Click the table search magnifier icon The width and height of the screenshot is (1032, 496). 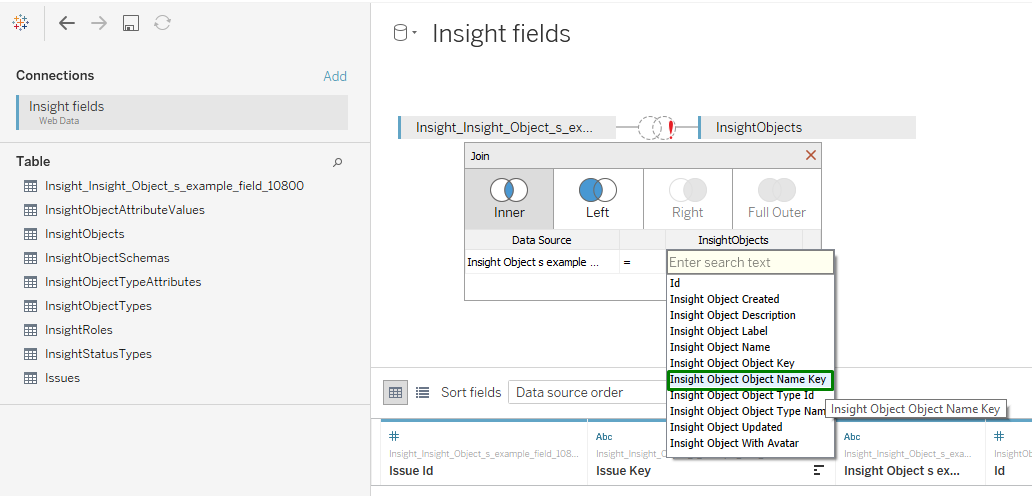[x=337, y=162]
